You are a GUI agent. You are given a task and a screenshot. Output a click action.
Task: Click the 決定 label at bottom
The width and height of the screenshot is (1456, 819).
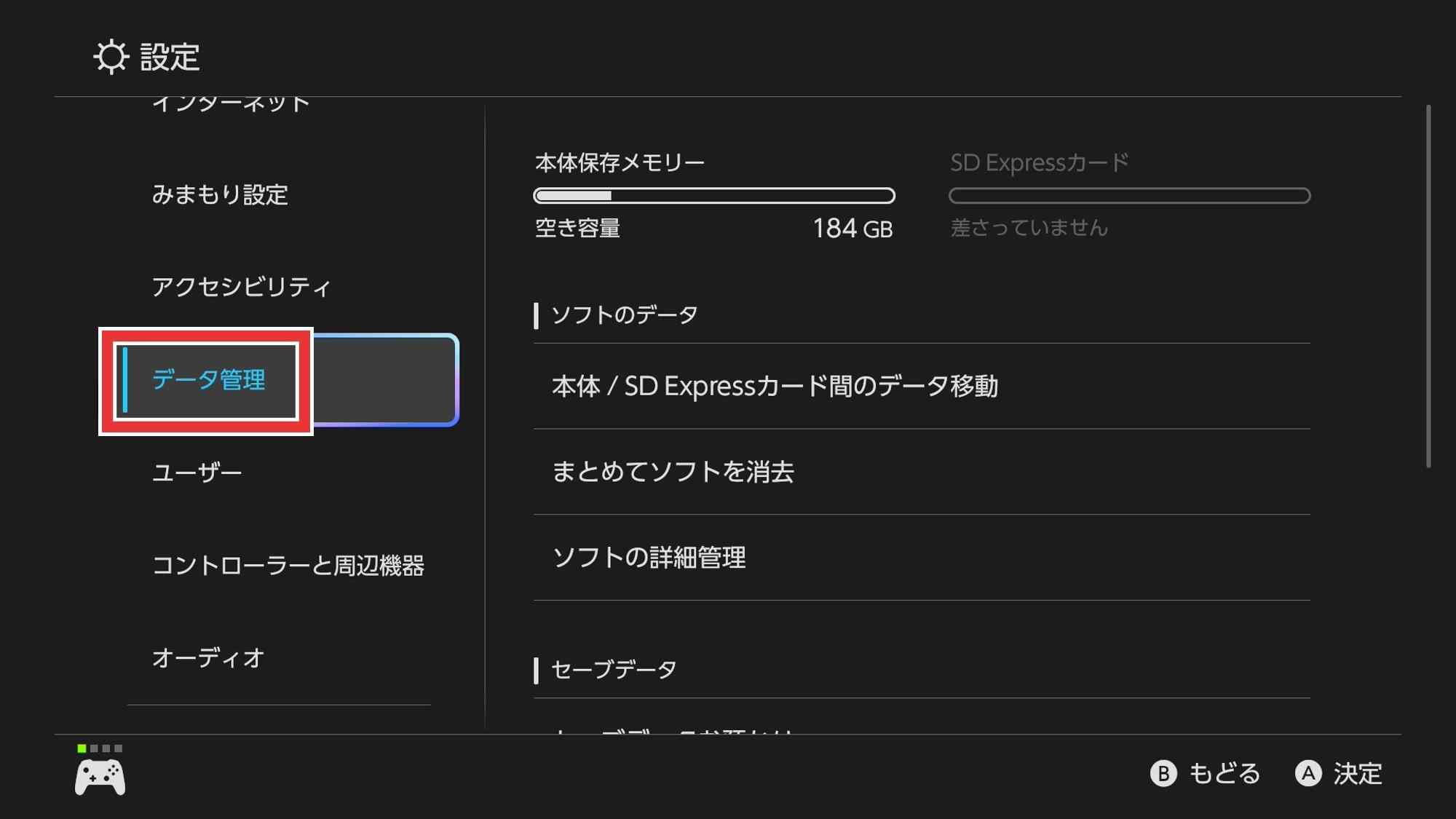pos(1357,773)
